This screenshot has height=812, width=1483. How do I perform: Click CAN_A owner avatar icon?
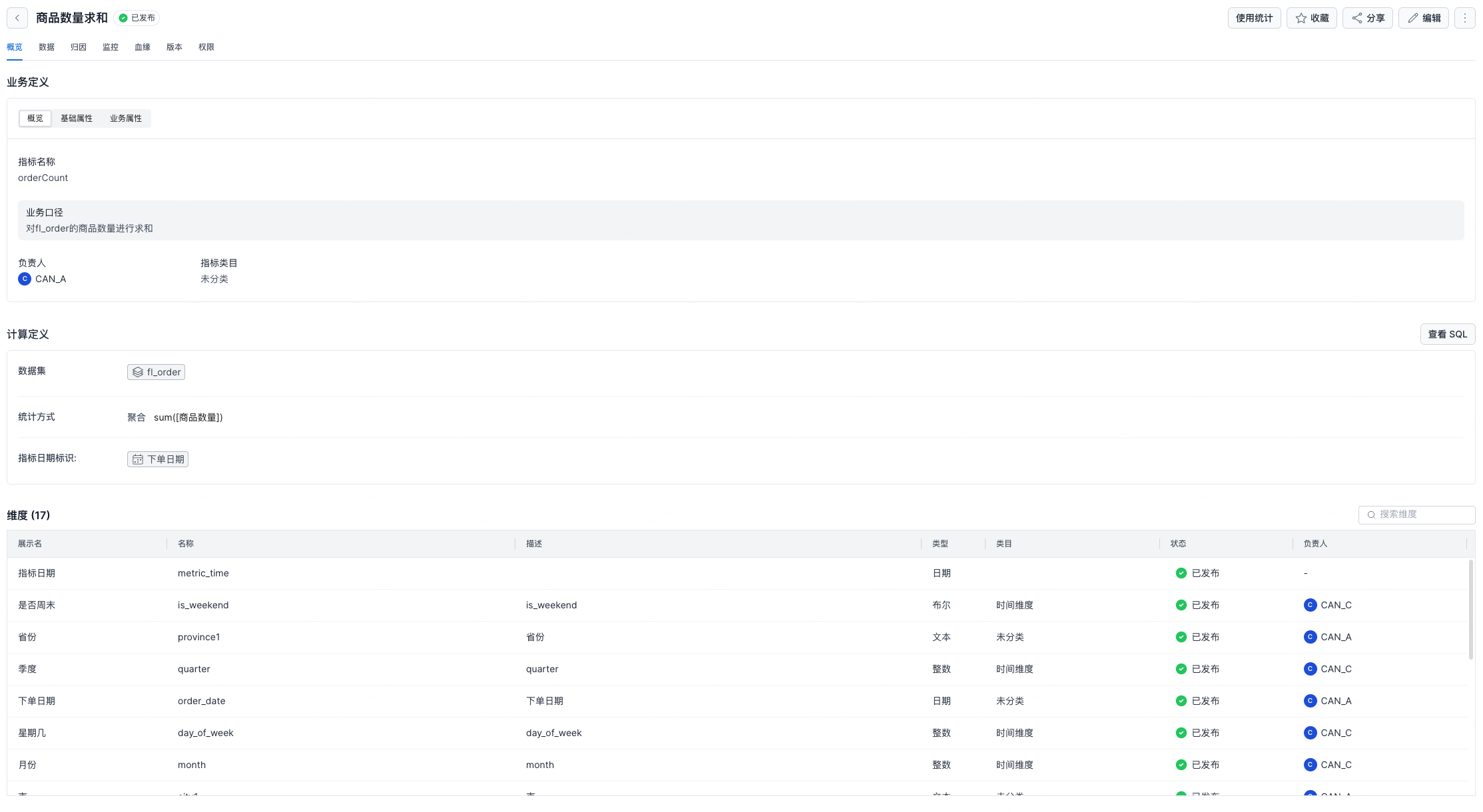pyautogui.click(x=25, y=279)
